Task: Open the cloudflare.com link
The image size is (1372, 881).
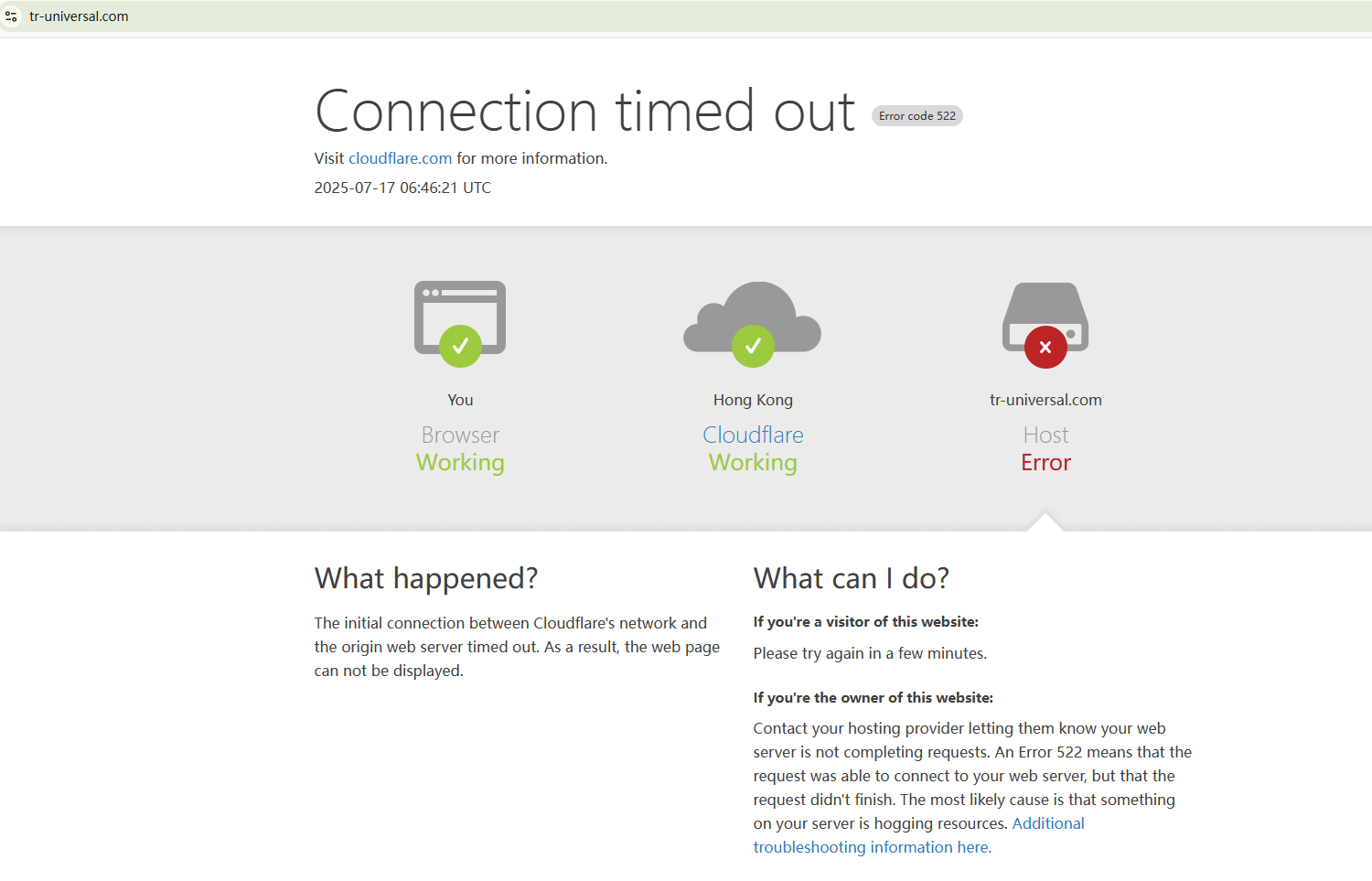Action: tap(400, 158)
